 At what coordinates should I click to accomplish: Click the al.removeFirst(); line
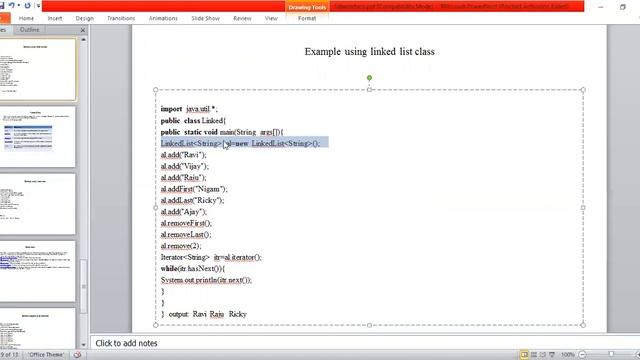click(x=186, y=223)
